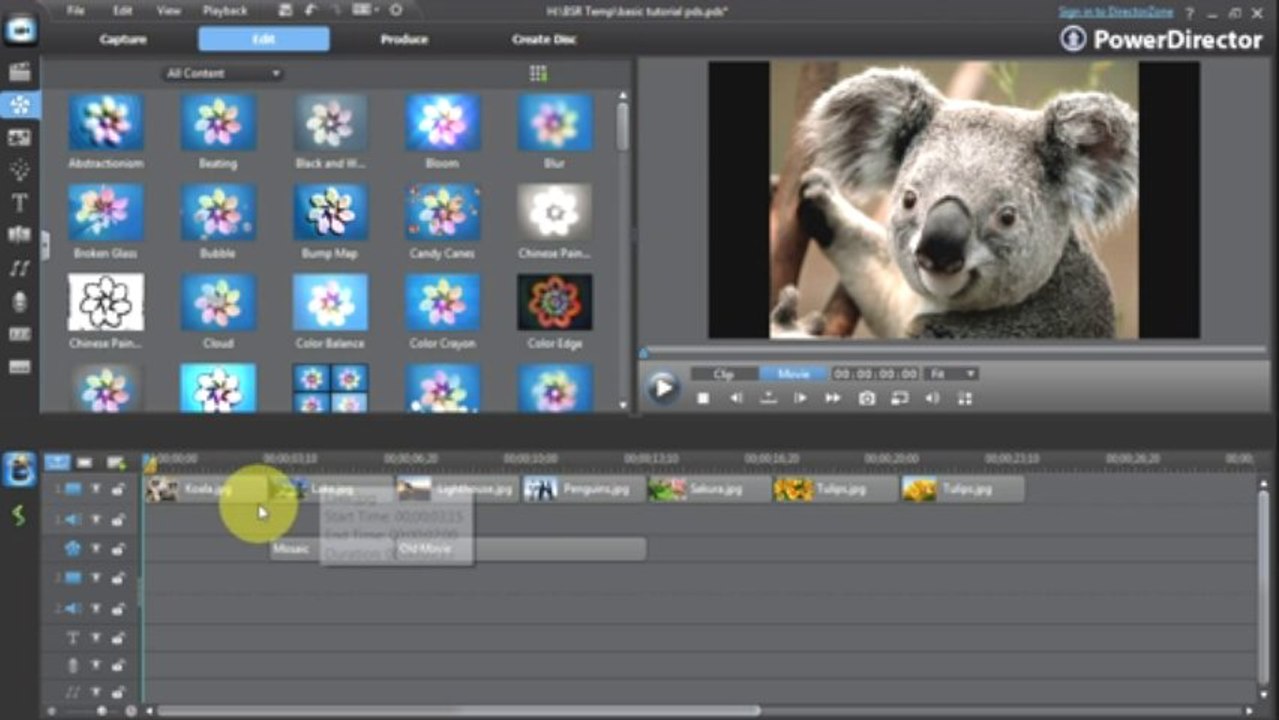Click the library menu grid icon
1279x720 pixels.
[538, 73]
